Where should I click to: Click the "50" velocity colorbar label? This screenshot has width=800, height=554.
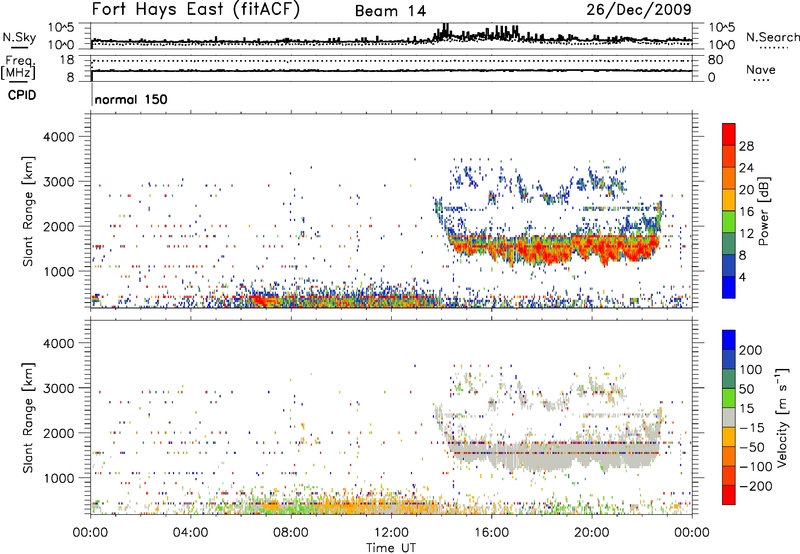746,389
